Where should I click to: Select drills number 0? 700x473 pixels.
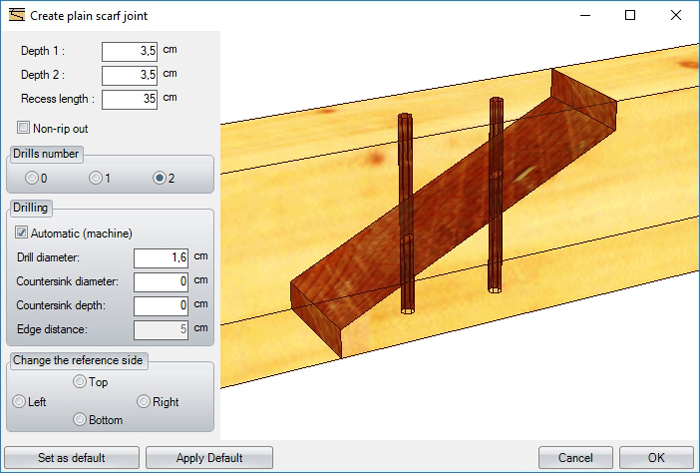coord(32,178)
